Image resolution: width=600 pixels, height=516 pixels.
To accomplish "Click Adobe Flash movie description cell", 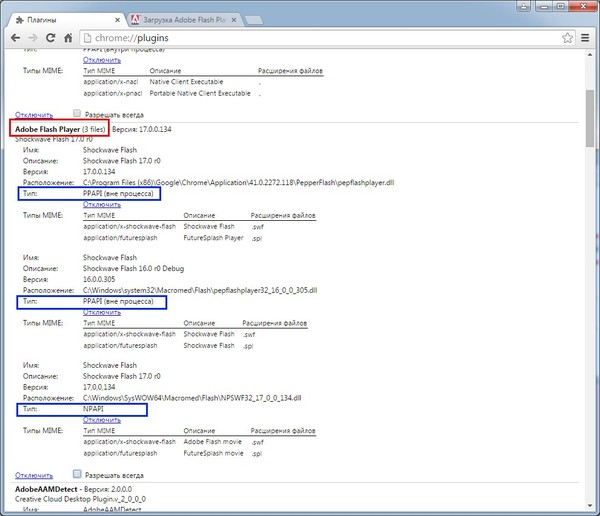I will 212,442.
